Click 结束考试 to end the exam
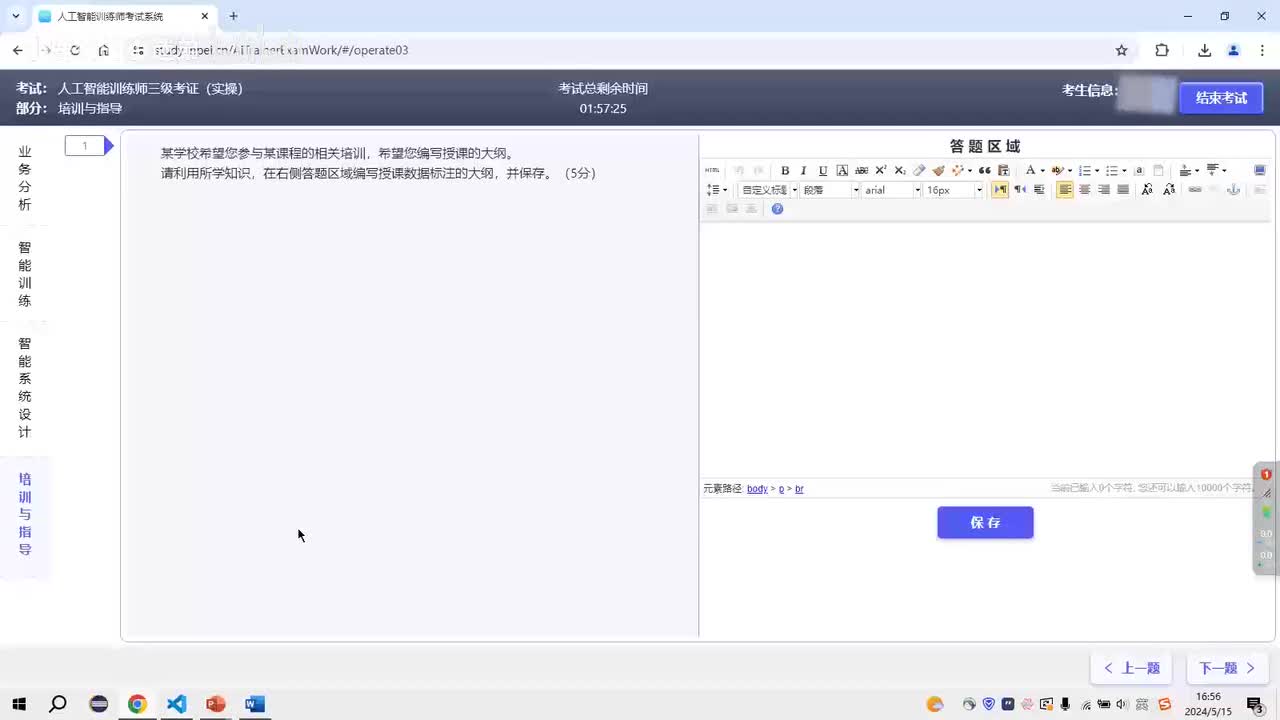Image resolution: width=1280 pixels, height=720 pixels. (x=1221, y=97)
